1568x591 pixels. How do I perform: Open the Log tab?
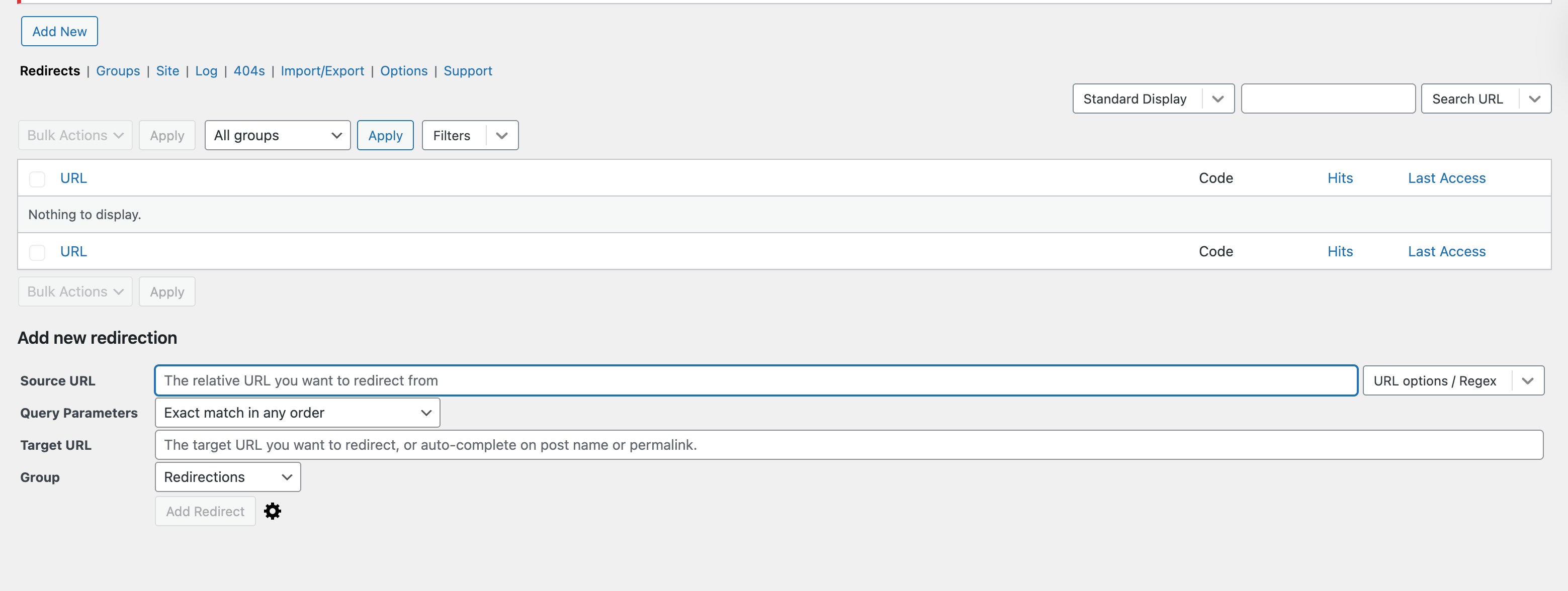pos(206,71)
